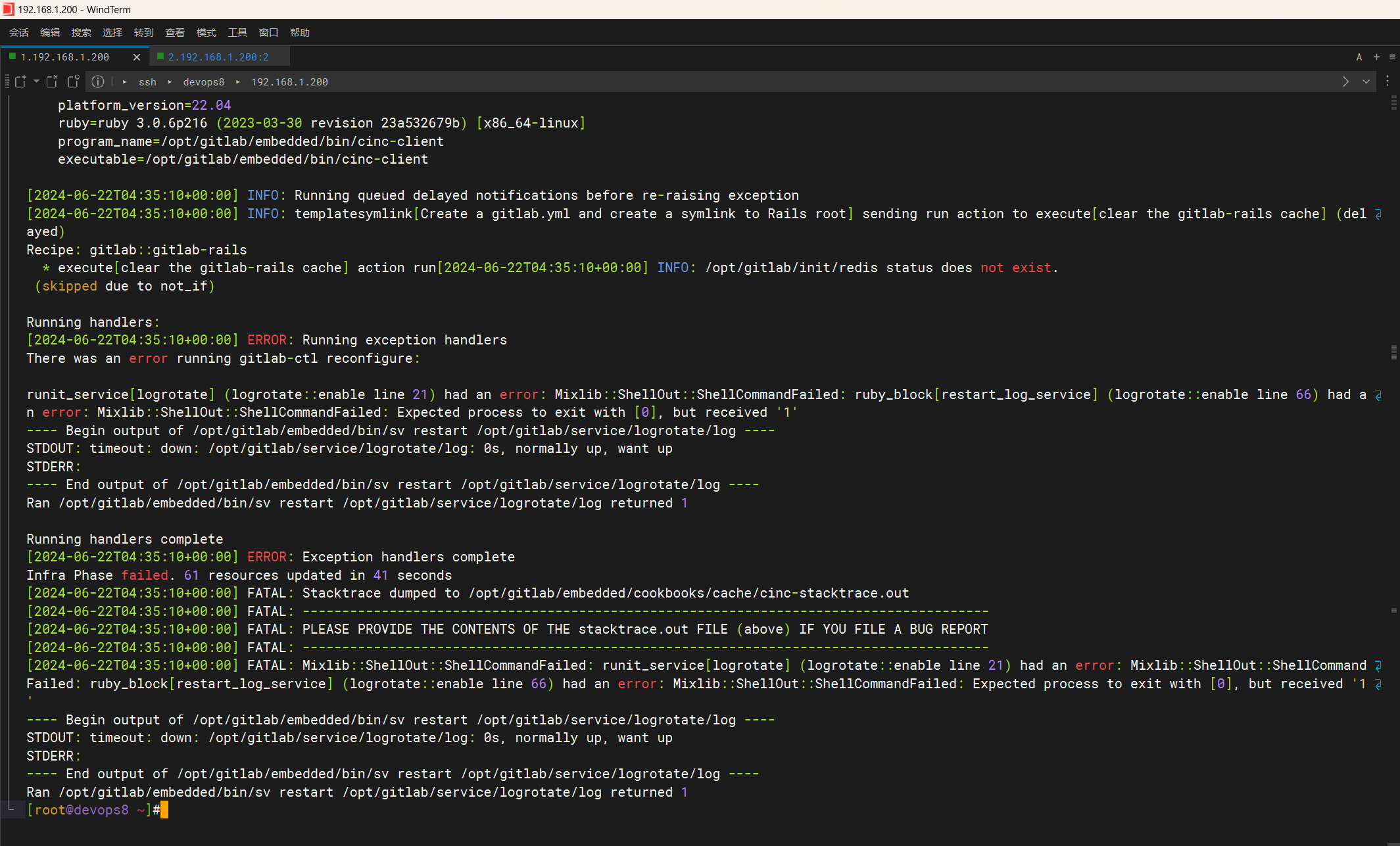This screenshot has height=846, width=1400.
Task: Expand the arrow before ssh breadcrumb
Action: tap(124, 82)
